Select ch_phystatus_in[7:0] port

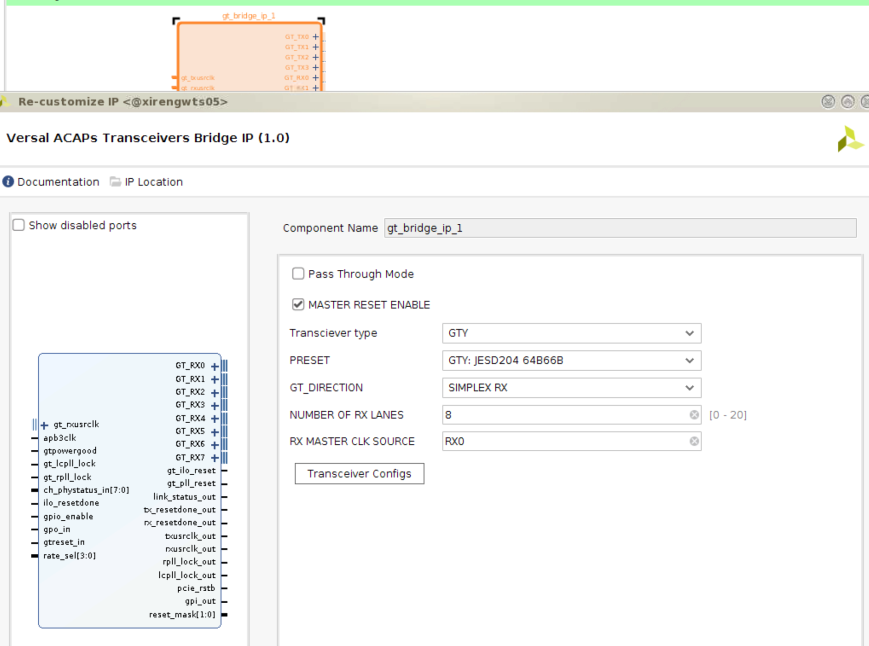pyautogui.click(x=86, y=490)
